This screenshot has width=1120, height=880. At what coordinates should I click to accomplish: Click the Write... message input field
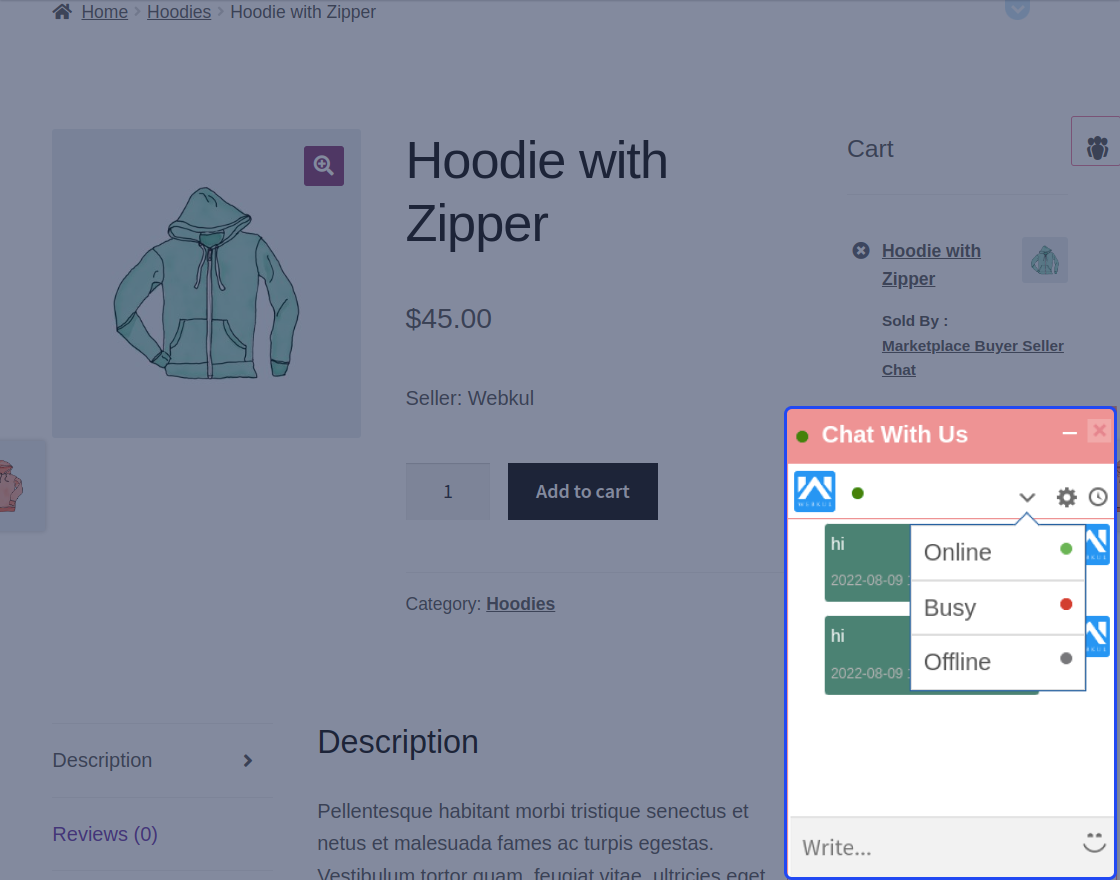930,847
